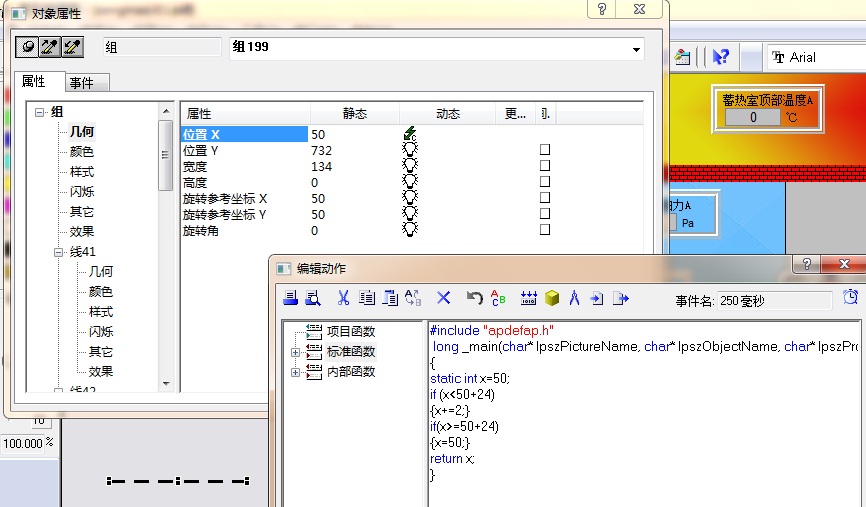Click the 蓄热室顶部温度A value field
866x507 pixels.
coord(752,117)
